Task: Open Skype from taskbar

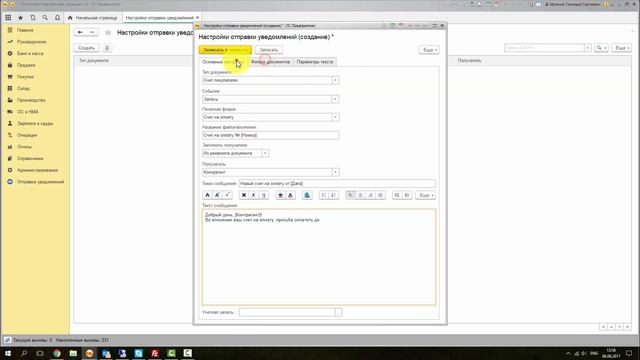Action: coord(138,353)
